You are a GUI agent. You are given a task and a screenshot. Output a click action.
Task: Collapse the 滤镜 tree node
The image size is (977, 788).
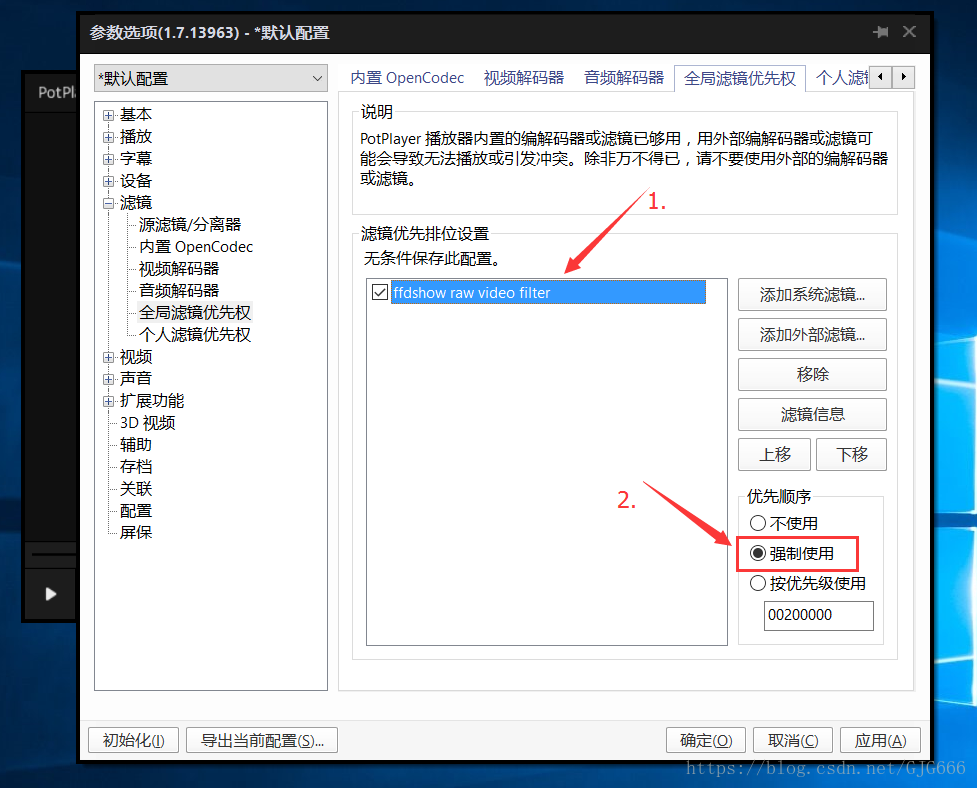click(109, 203)
